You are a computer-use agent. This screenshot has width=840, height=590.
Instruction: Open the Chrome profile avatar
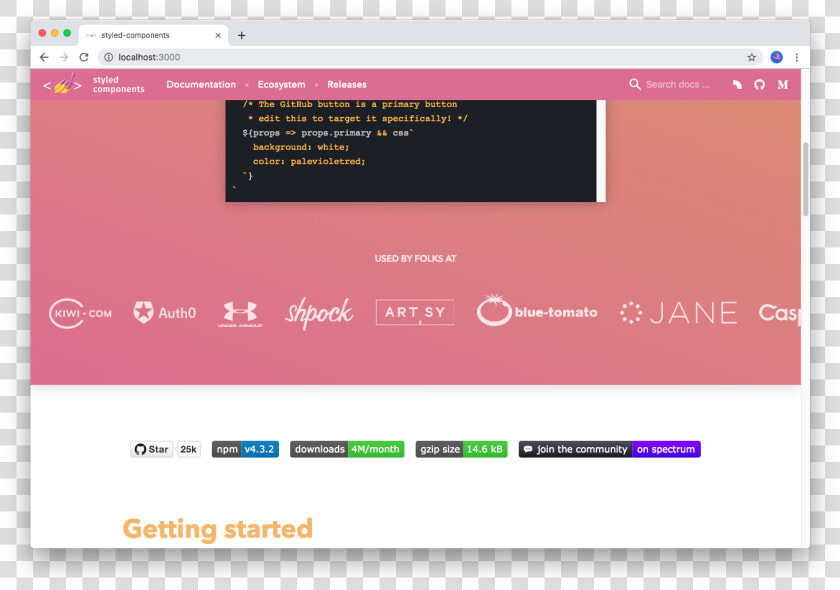coord(776,57)
